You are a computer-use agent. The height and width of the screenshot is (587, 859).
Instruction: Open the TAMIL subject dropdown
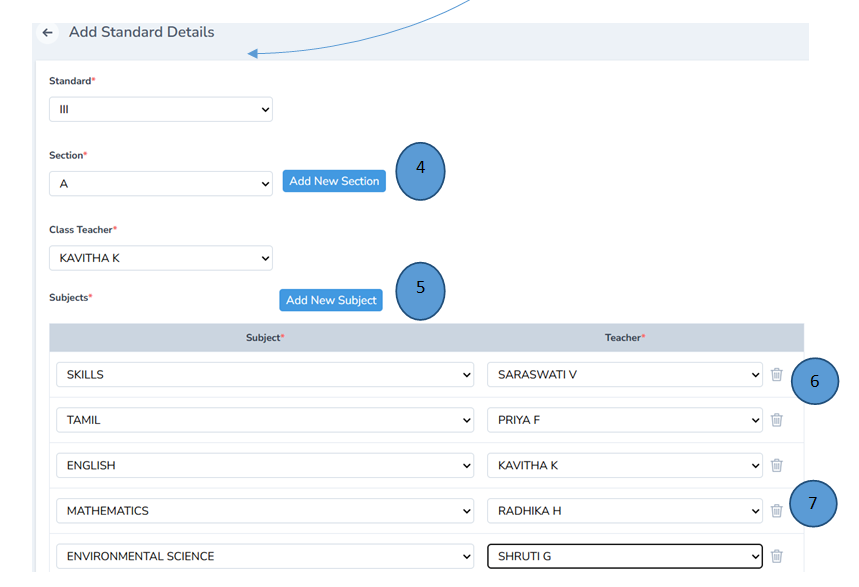click(x=265, y=420)
